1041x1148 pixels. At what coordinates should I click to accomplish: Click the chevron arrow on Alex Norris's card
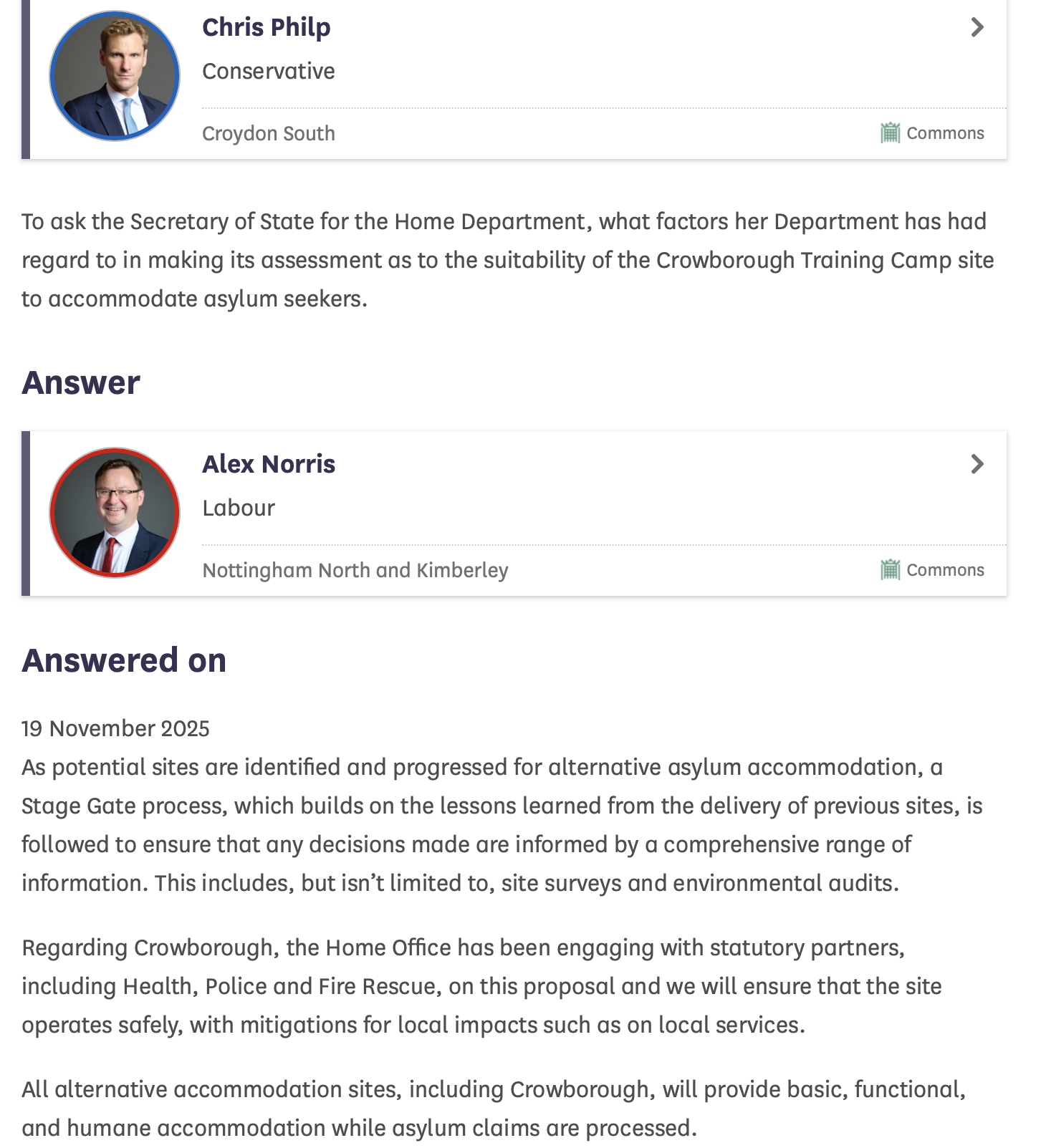pyautogui.click(x=977, y=464)
